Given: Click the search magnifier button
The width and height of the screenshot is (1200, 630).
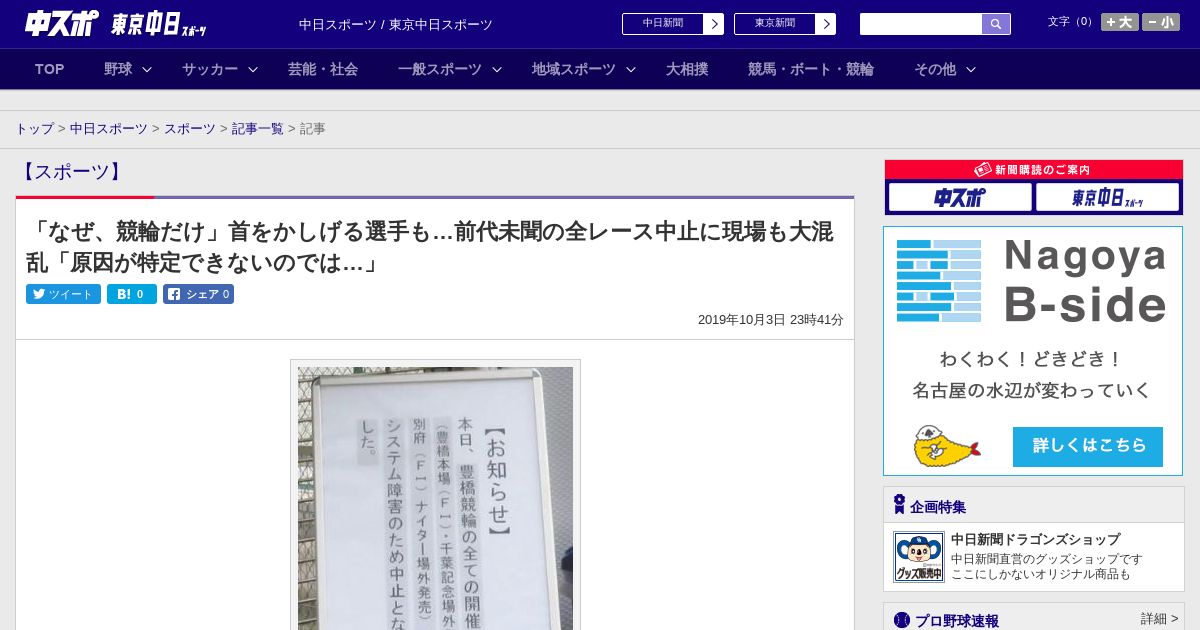Looking at the screenshot, I should 996,24.
